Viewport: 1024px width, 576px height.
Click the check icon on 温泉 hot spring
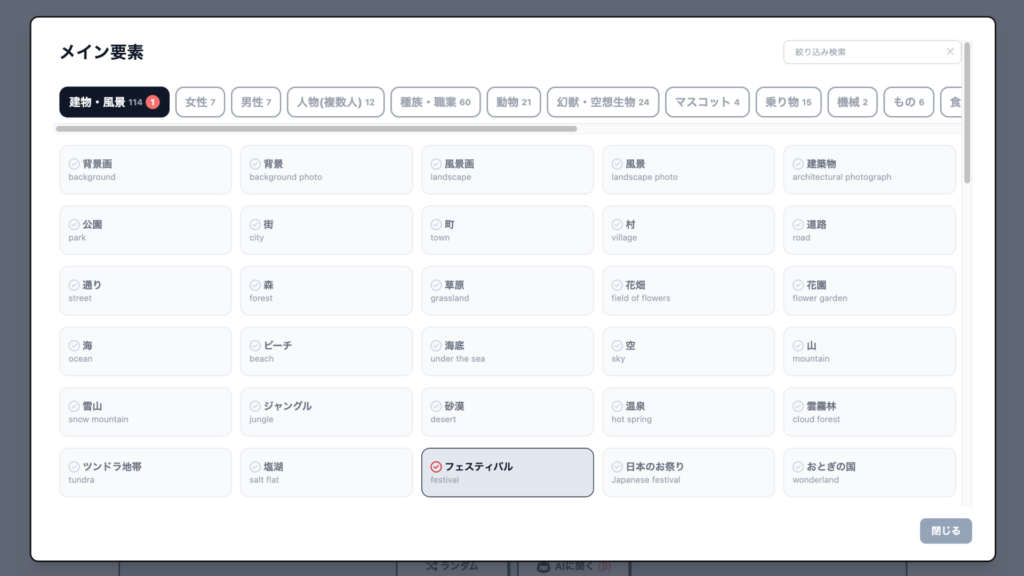click(x=615, y=405)
